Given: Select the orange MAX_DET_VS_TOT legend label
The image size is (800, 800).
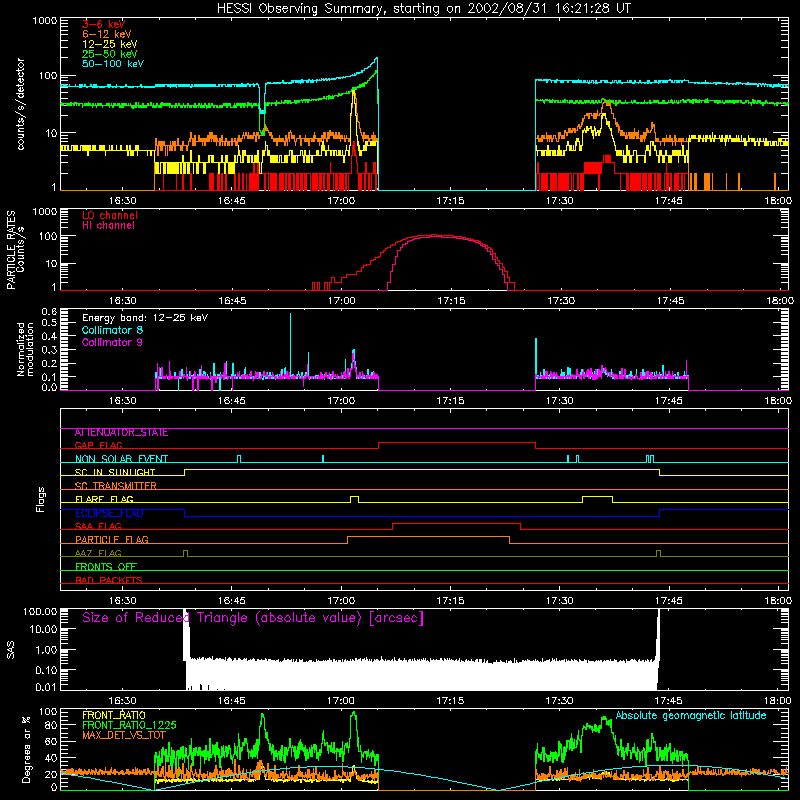Looking at the screenshot, I should click(x=124, y=735).
